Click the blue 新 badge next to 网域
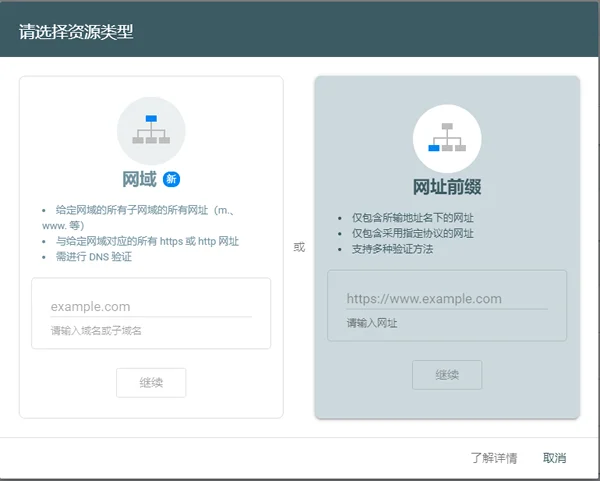 point(171,179)
